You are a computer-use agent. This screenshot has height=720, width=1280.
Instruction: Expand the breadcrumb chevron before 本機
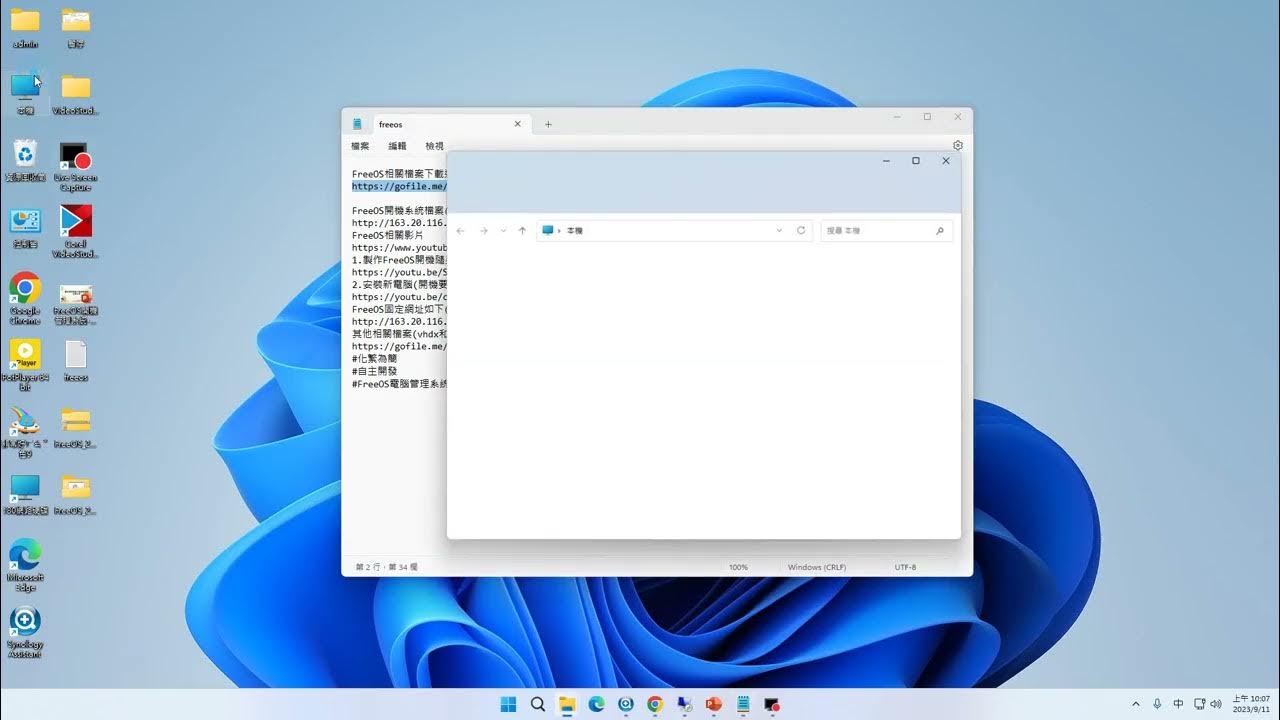point(559,231)
